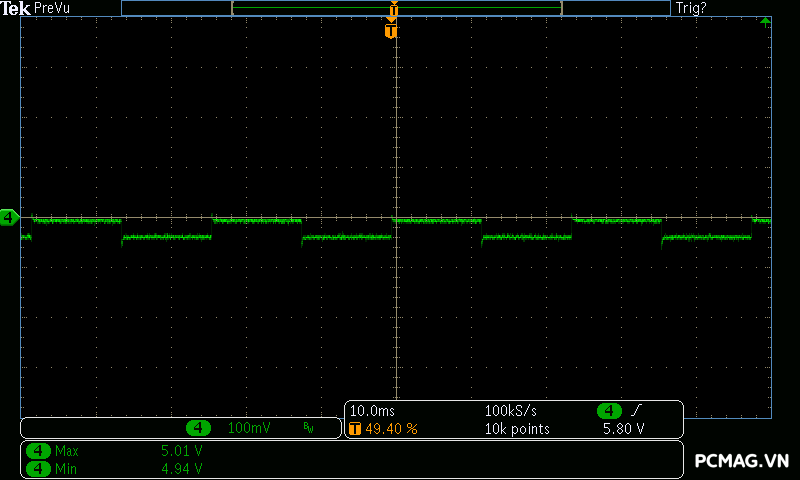Viewport: 800px width, 480px height.
Task: Click the orange trigger position T marker
Action: click(x=391, y=32)
